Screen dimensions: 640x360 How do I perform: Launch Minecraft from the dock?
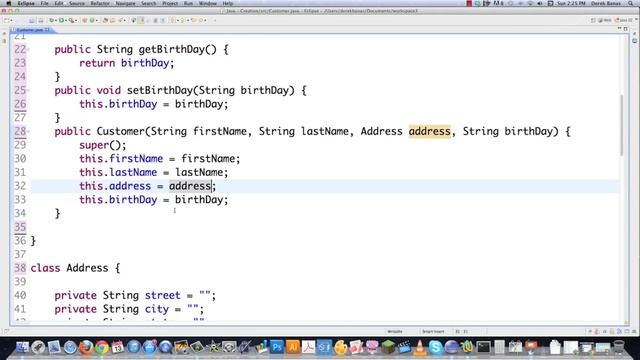[388, 347]
